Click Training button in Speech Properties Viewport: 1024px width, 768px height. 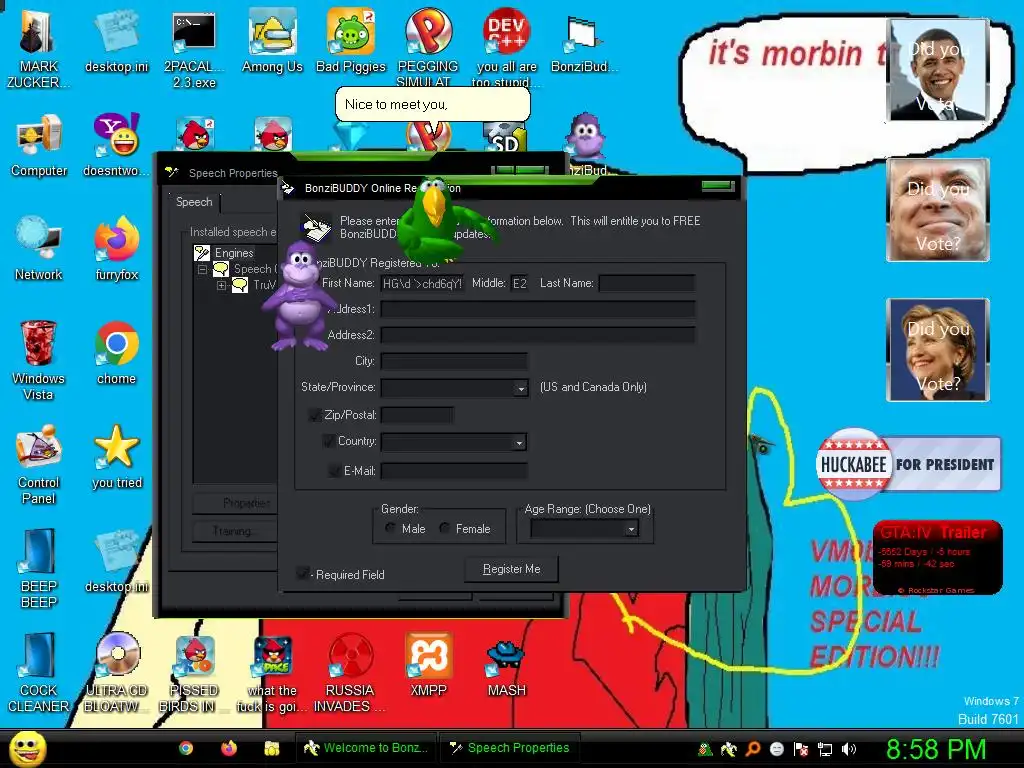[x=234, y=531]
